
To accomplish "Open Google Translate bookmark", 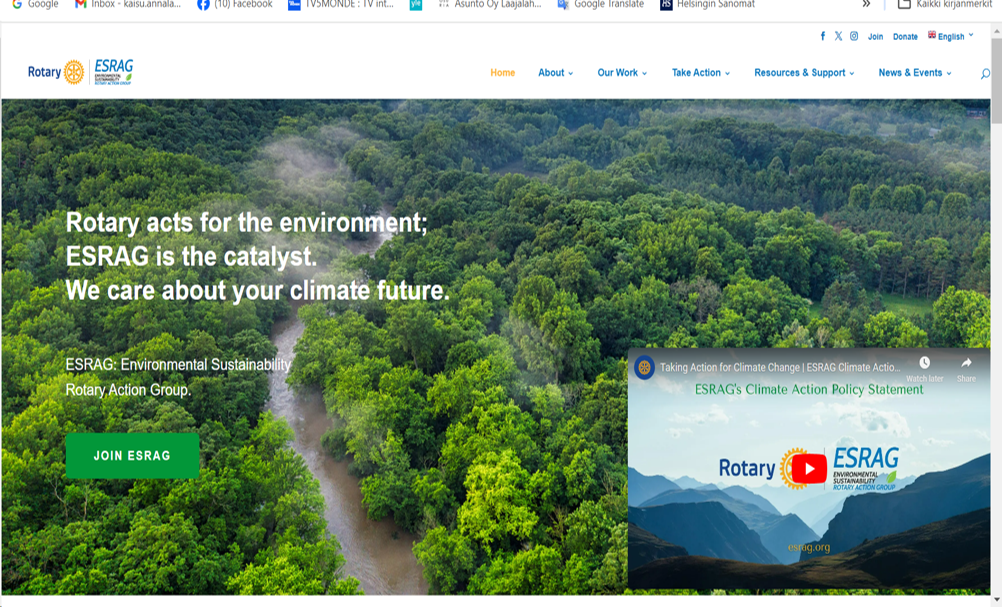I will (x=600, y=5).
